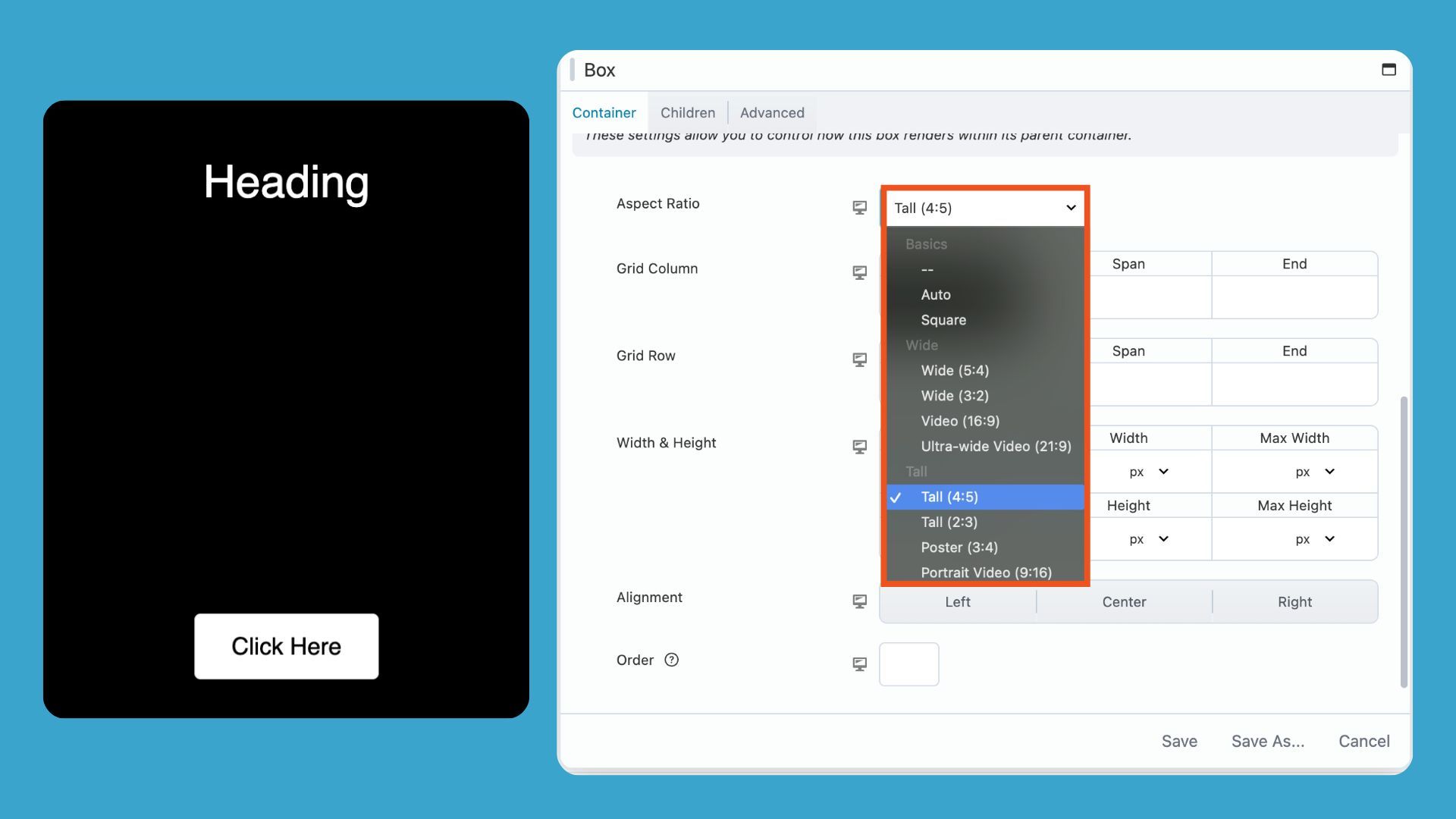Open the Max Height px unit dropdown
Viewport: 1456px width, 819px height.
(x=1315, y=539)
